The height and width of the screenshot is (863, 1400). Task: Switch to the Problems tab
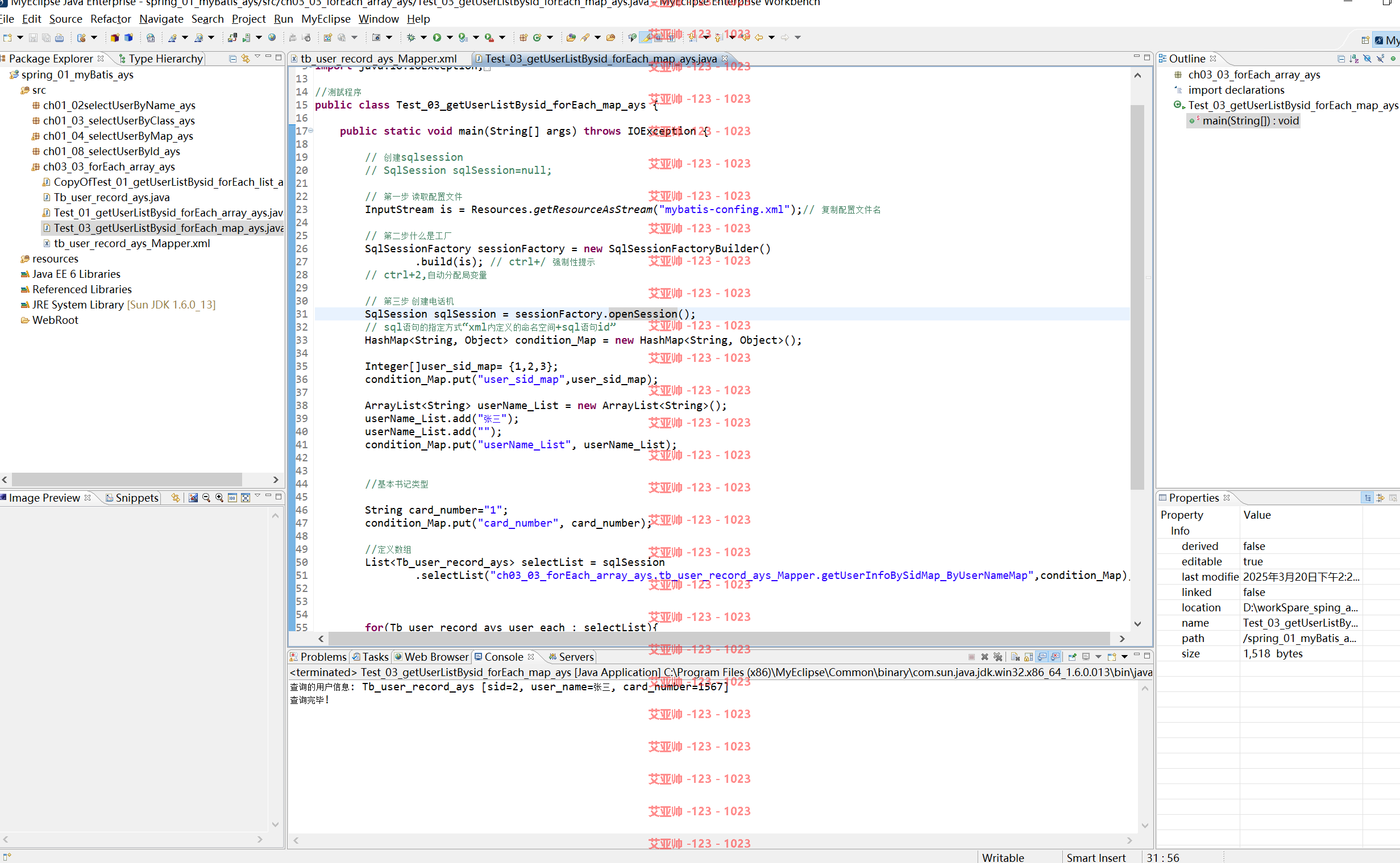(319, 657)
